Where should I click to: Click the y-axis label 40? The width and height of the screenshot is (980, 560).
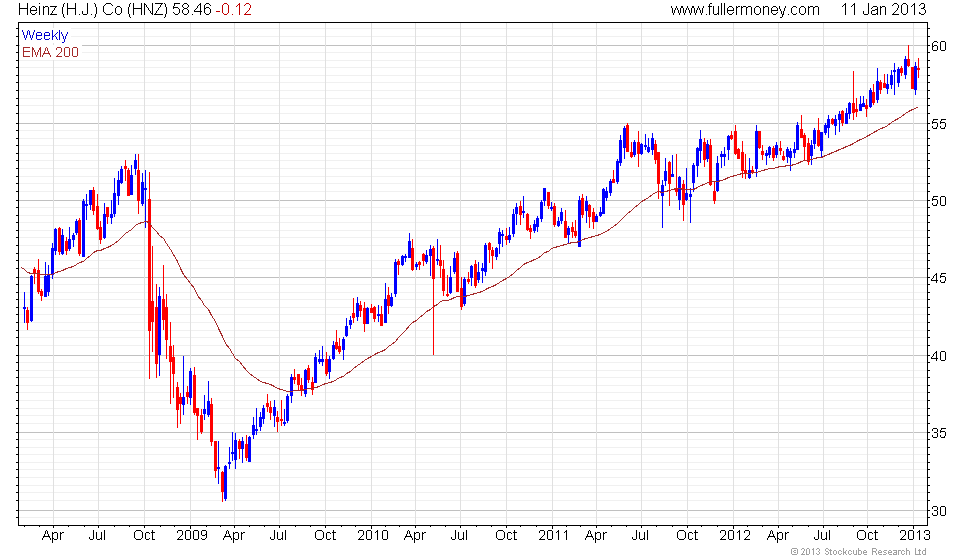coord(939,356)
